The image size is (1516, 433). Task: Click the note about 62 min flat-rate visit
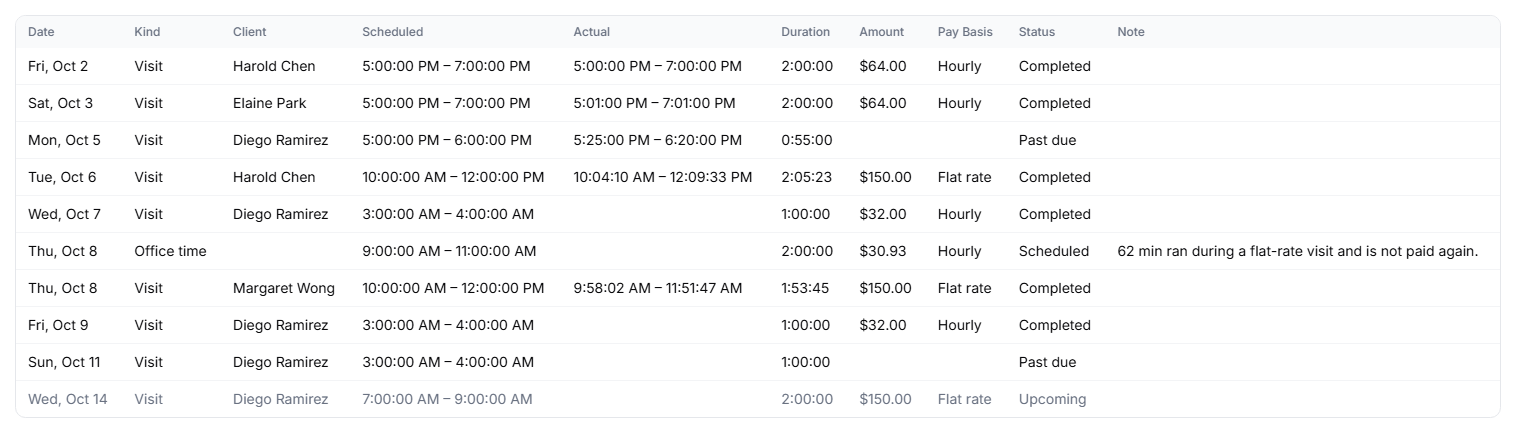[x=1297, y=251]
